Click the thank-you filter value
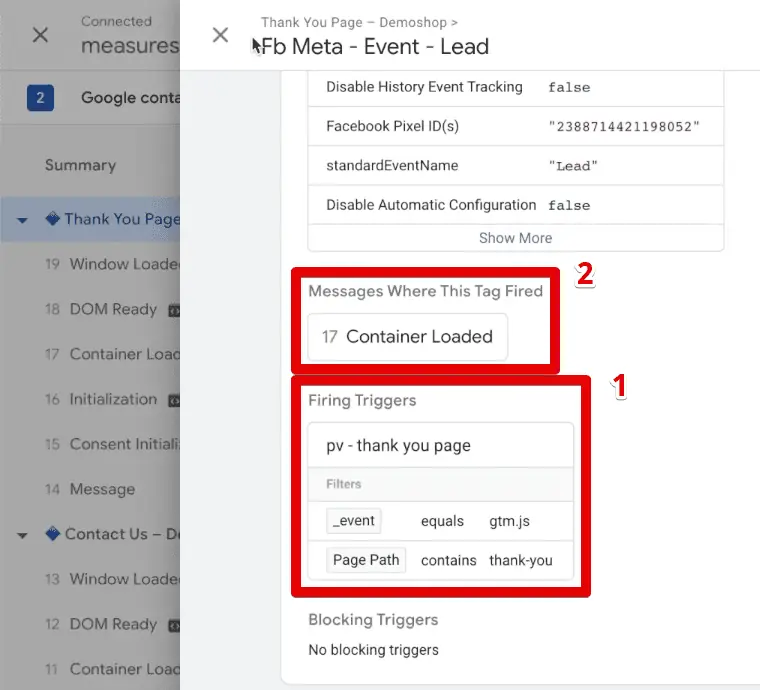This screenshot has height=690, width=760. tap(521, 560)
